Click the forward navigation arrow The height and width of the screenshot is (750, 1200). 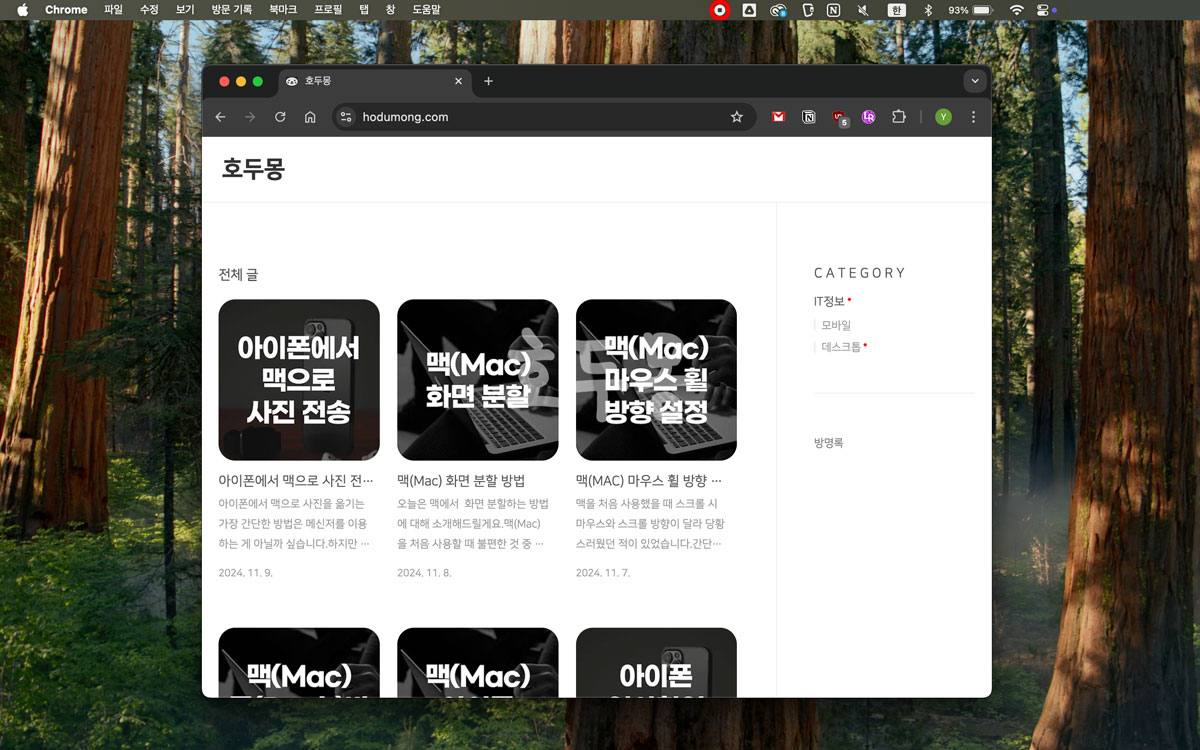pyautogui.click(x=250, y=117)
